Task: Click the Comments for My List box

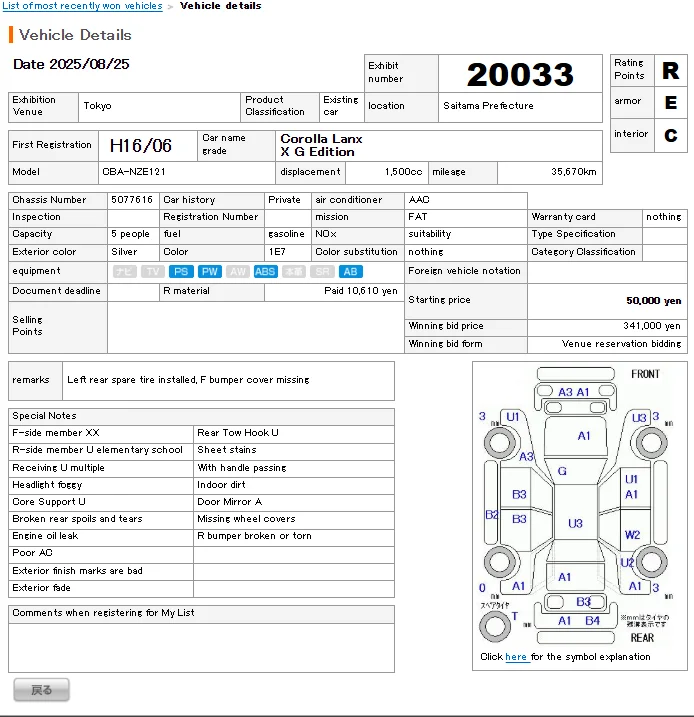Action: pos(201,646)
